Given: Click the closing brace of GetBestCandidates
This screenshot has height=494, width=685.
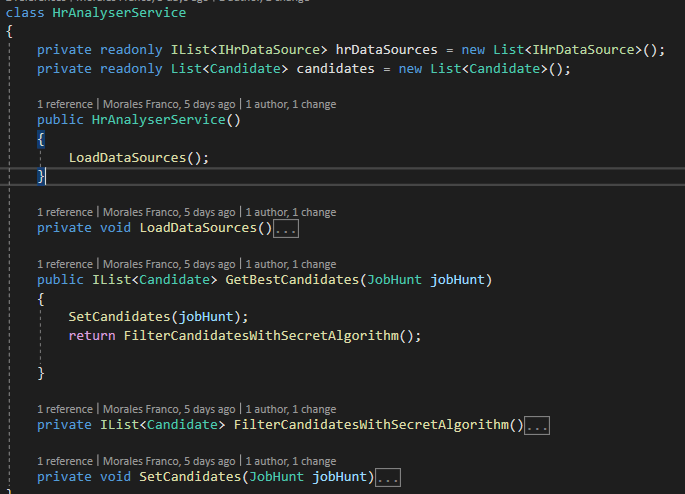Looking at the screenshot, I should coord(41,373).
